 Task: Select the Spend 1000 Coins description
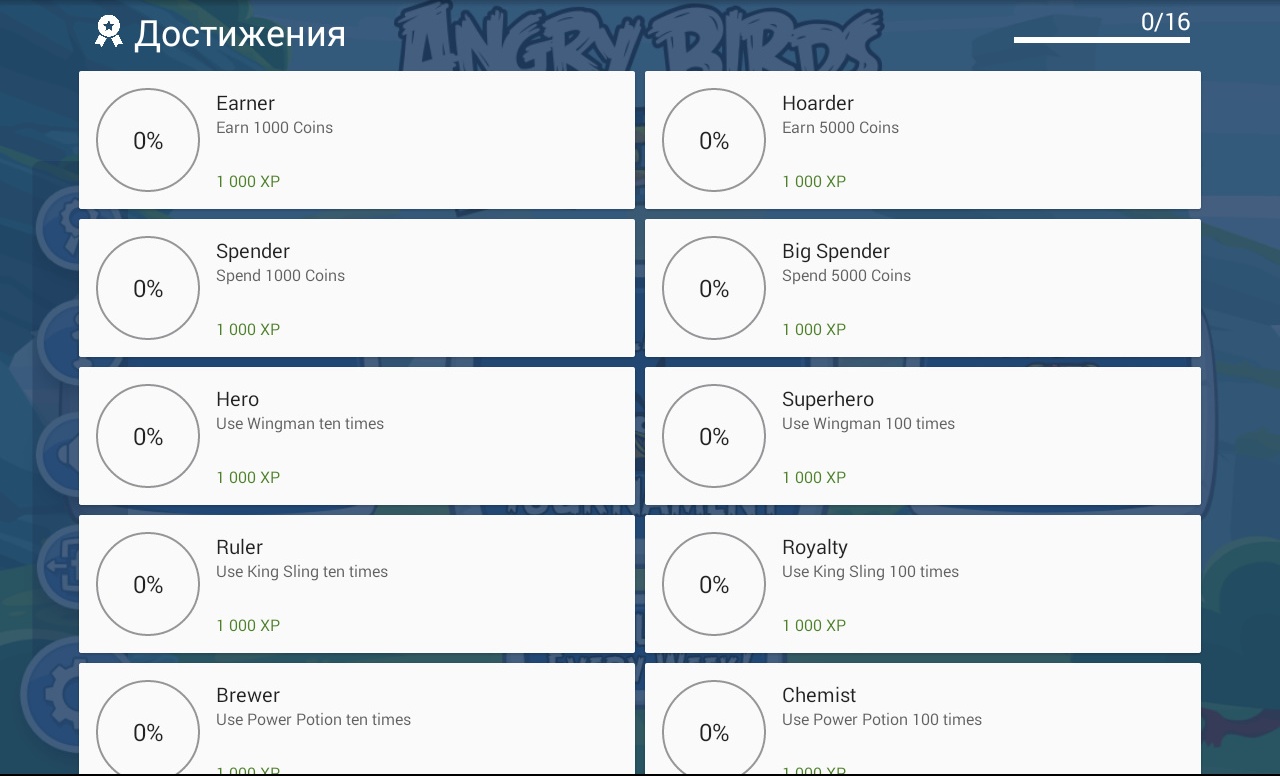click(x=280, y=276)
